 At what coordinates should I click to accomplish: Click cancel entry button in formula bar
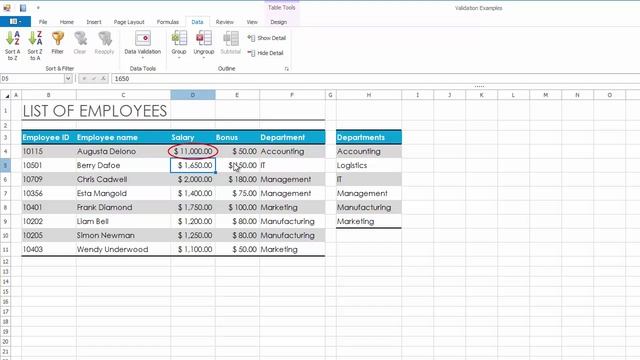(84, 78)
